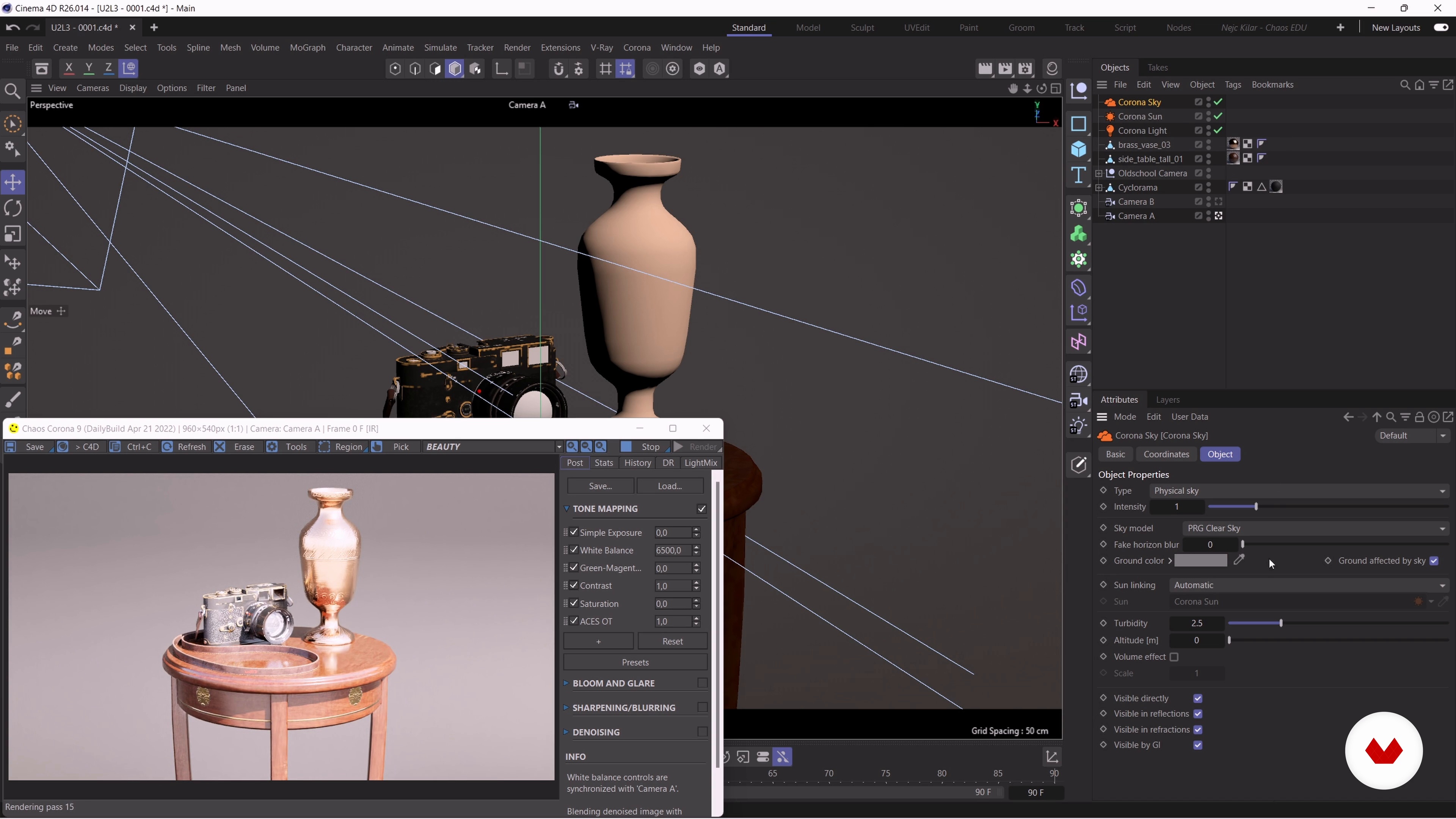Click the Erase icon in Corona VFB

coord(220,447)
